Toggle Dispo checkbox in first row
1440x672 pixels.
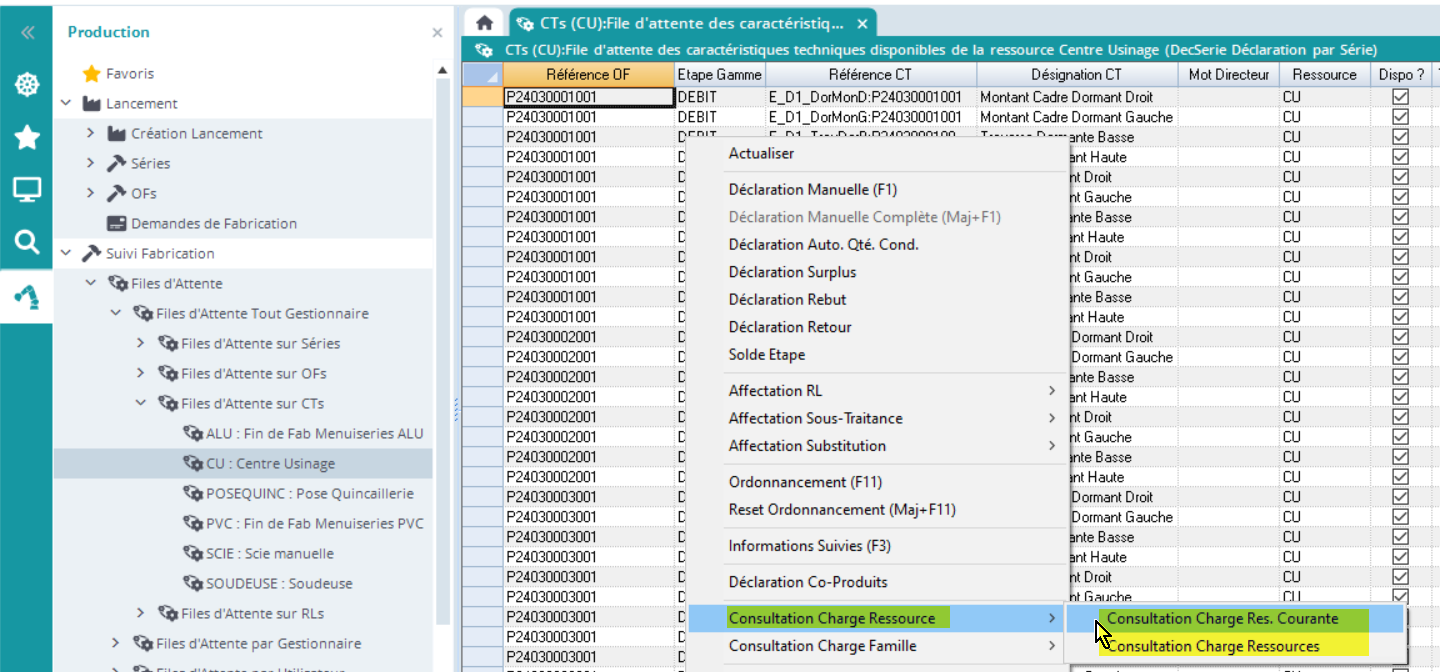1400,97
